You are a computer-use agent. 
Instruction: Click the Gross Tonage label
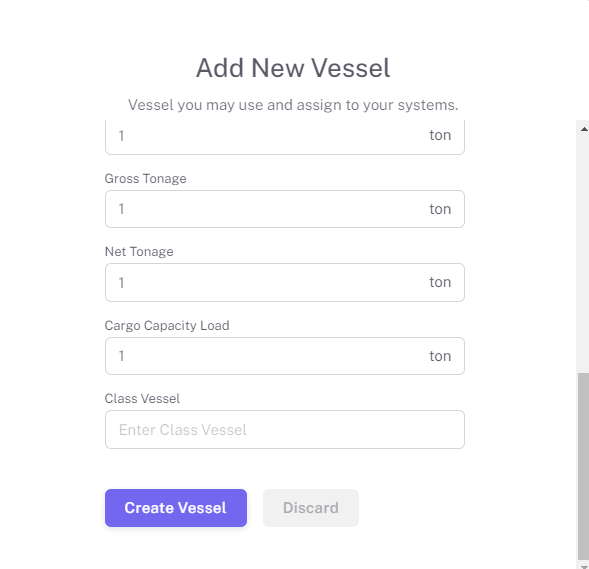point(145,178)
